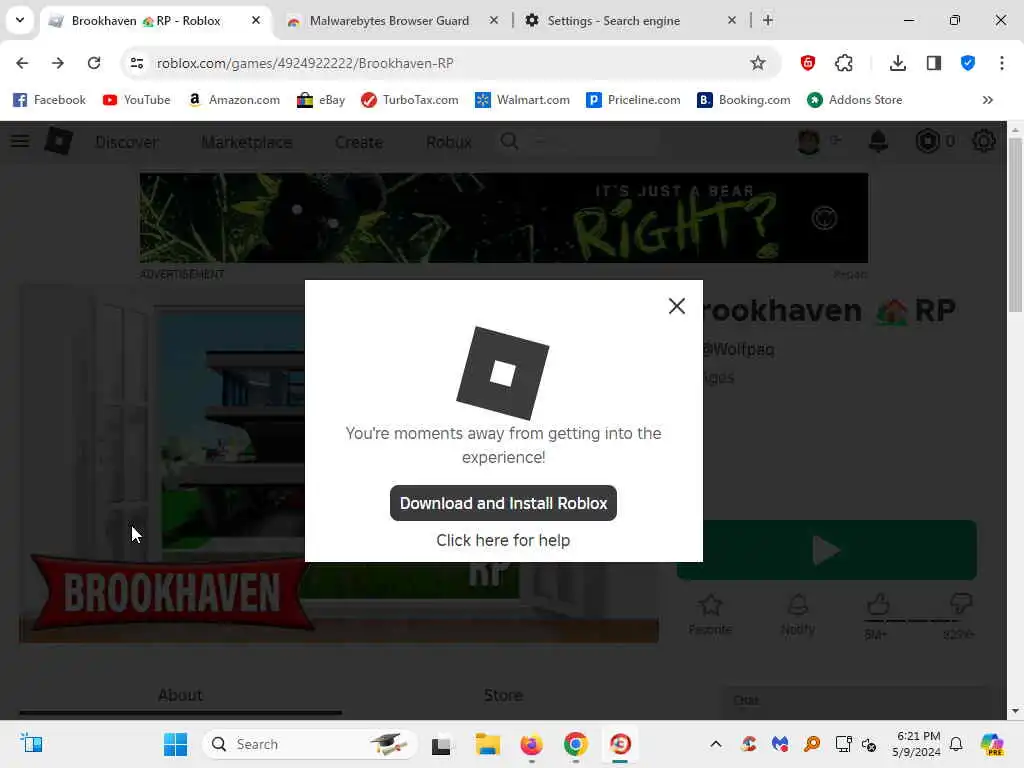Open a new browser tab

click(768, 20)
